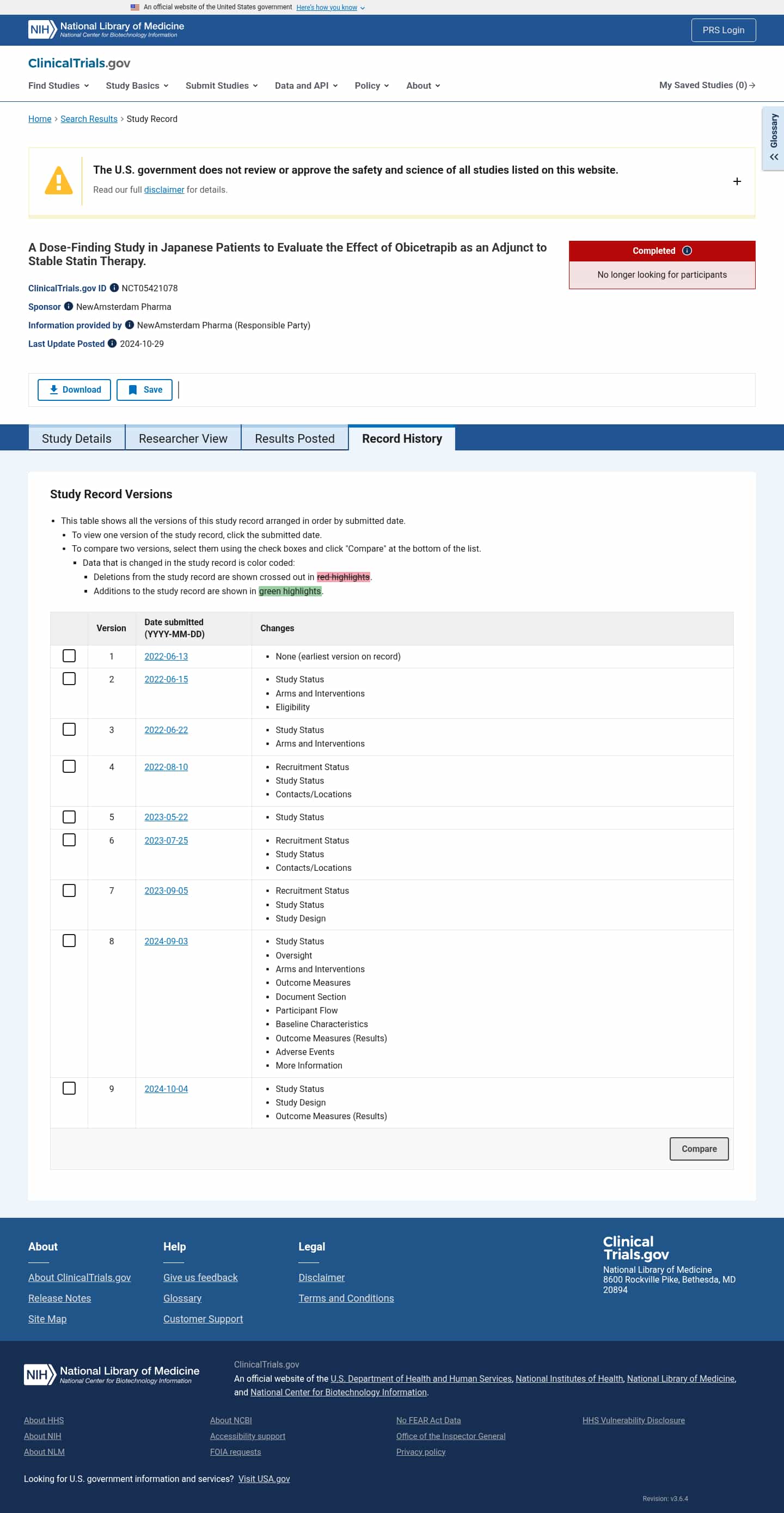Click the Privacy policy footer link

[420, 1451]
